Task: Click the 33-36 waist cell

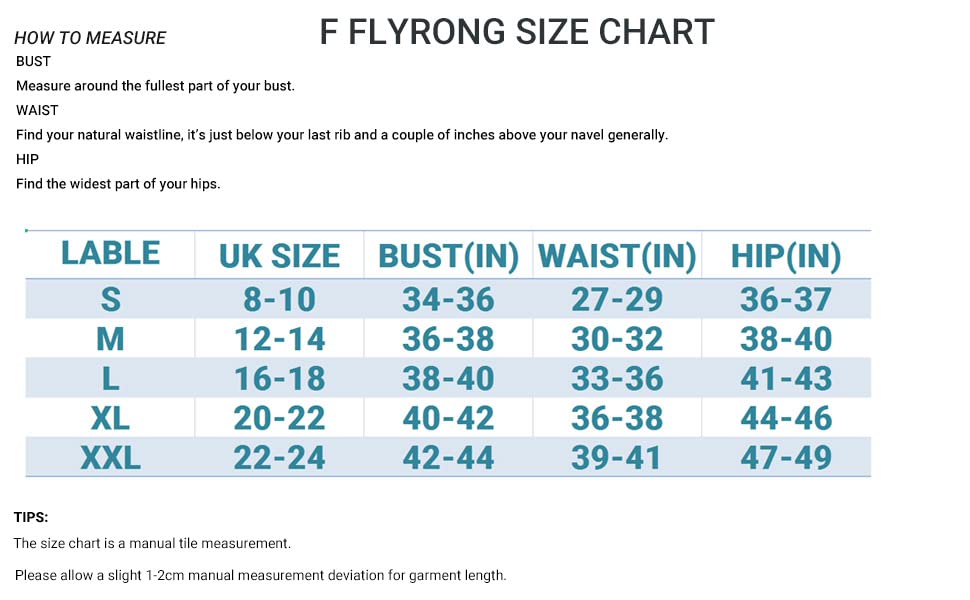Action: pos(617,378)
